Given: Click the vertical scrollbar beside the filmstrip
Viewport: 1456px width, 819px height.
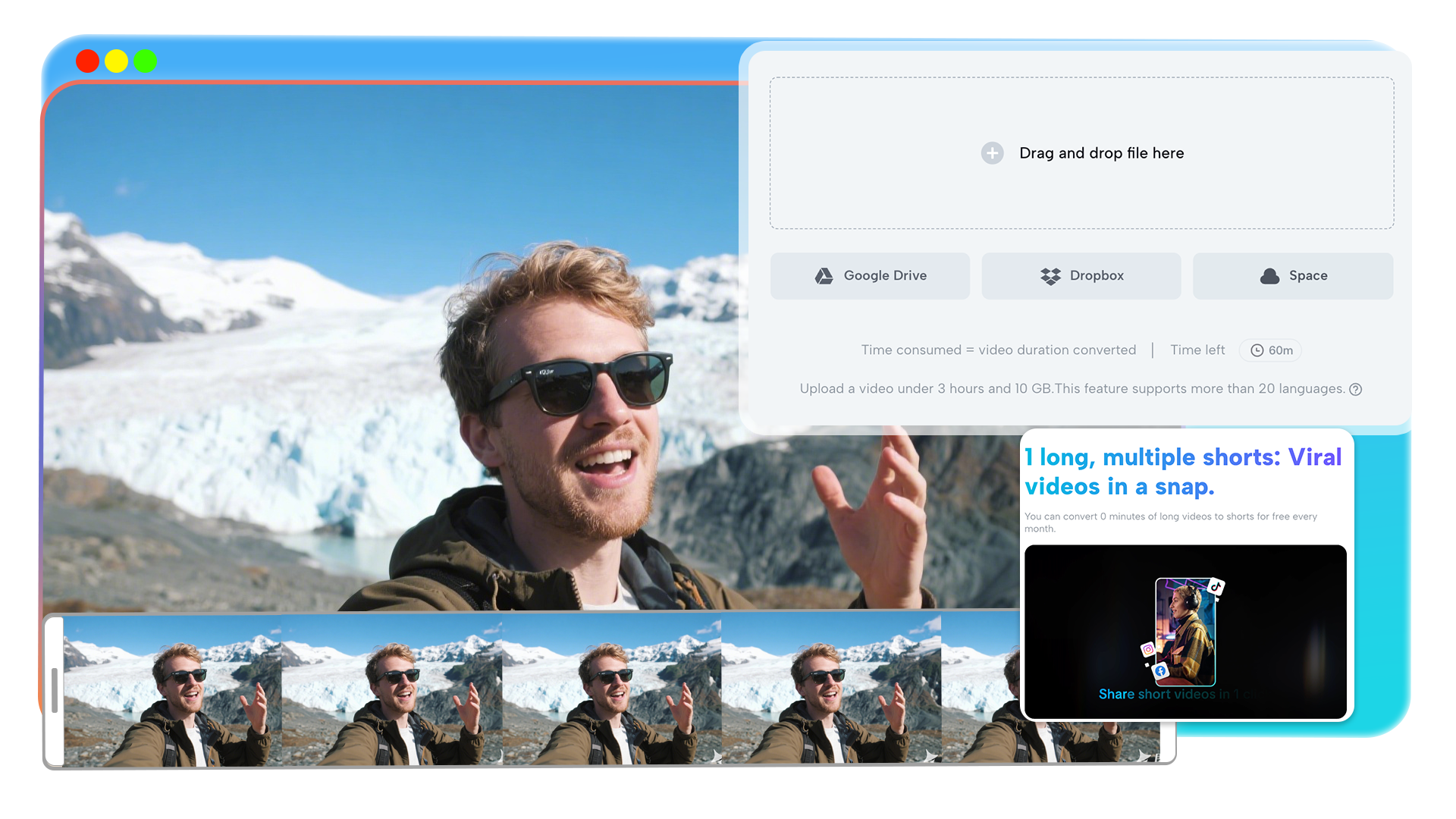Looking at the screenshot, I should pos(54,690).
